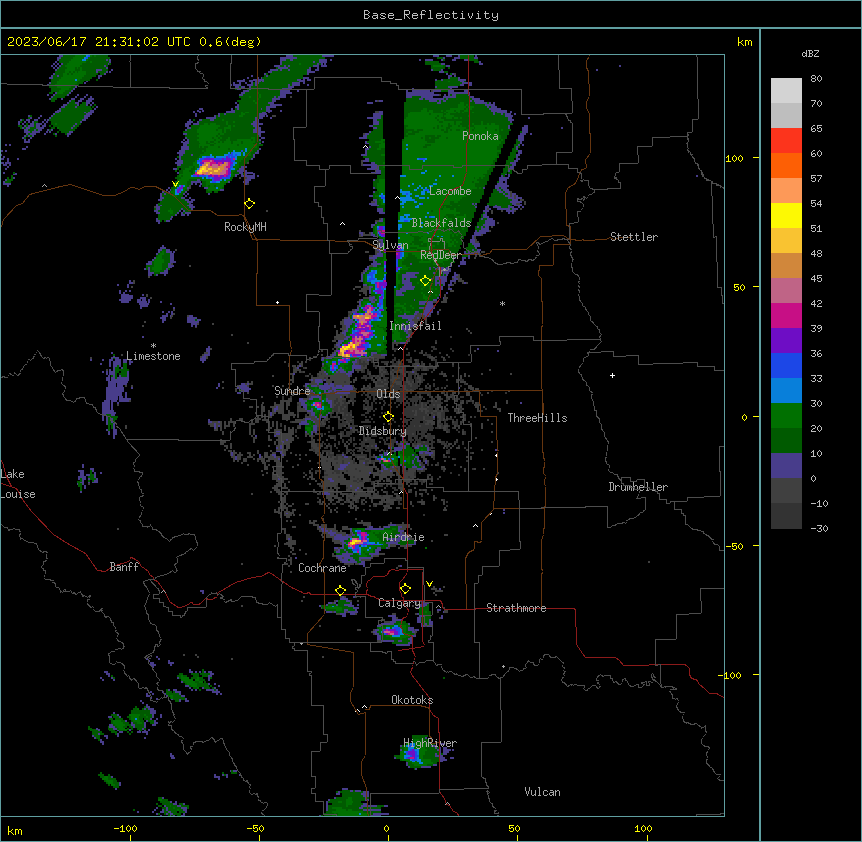Click the Airdrie city label
Viewport: 862px width, 842px height.
click(403, 537)
